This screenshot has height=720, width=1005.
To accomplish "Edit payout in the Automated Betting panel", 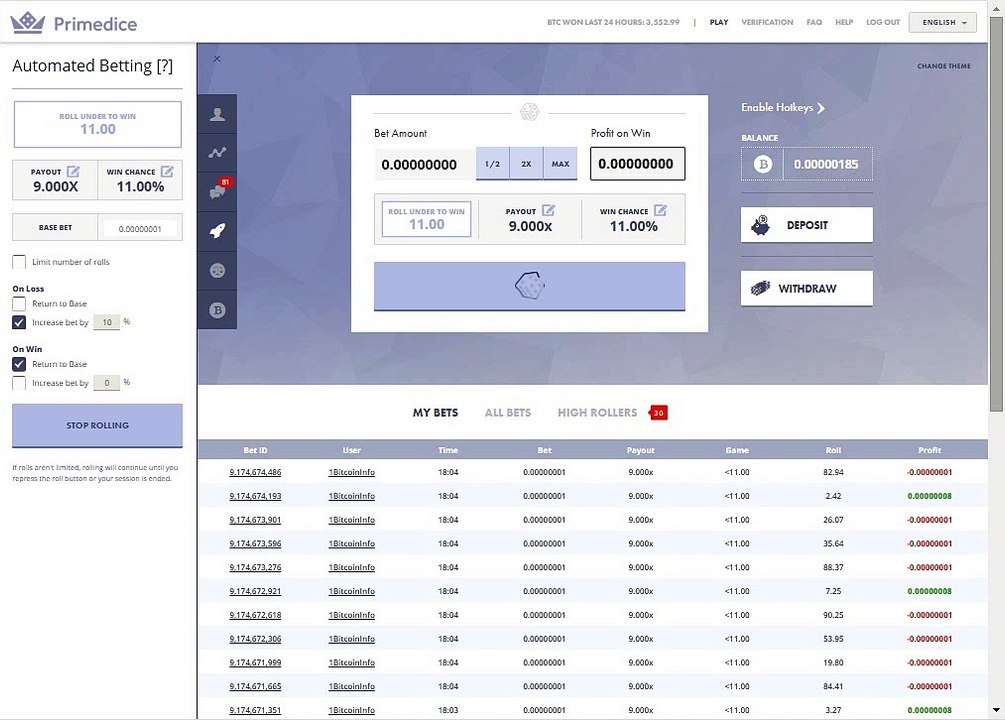I will [73, 171].
